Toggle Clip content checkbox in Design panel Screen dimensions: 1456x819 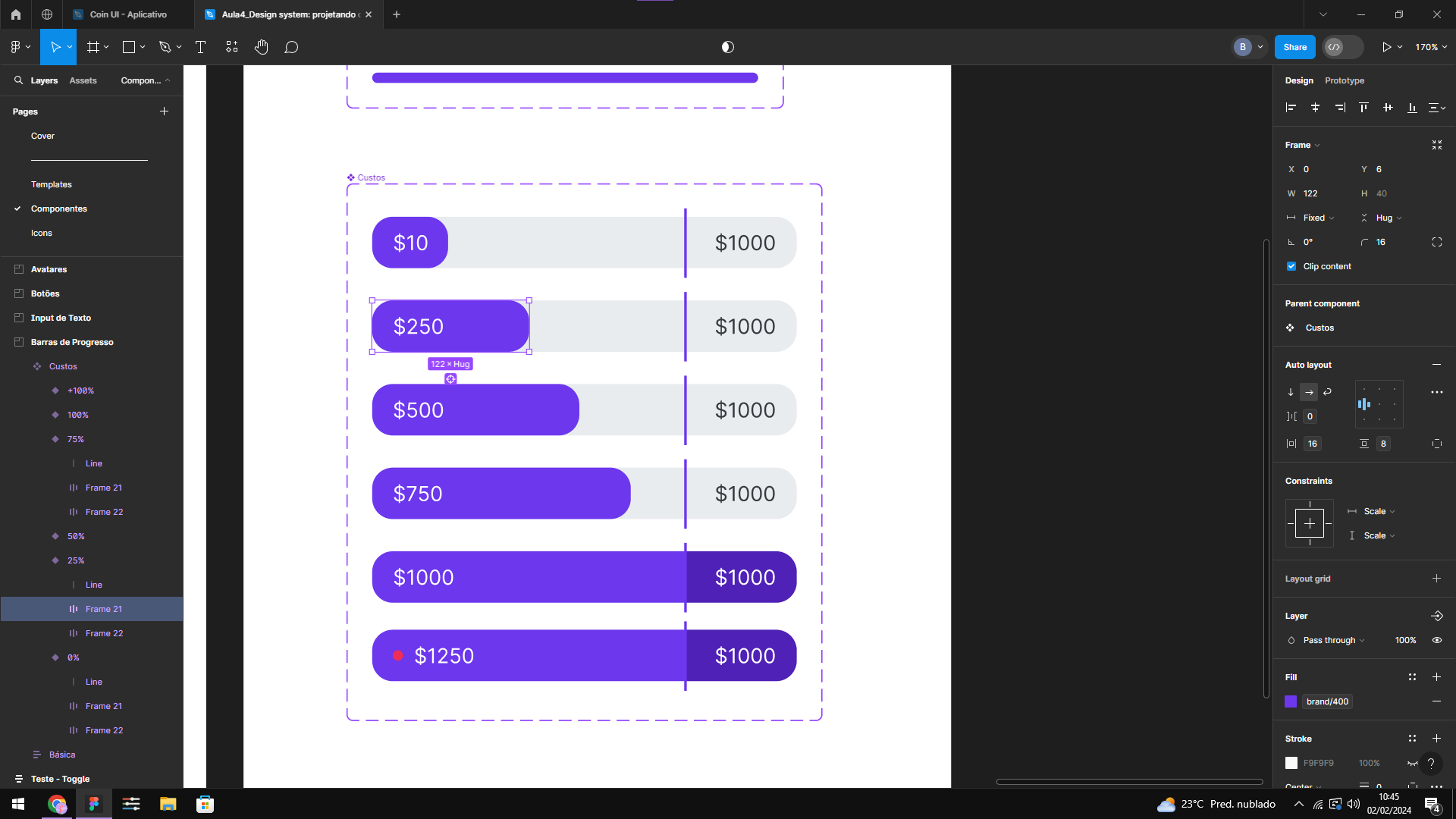coord(1291,266)
